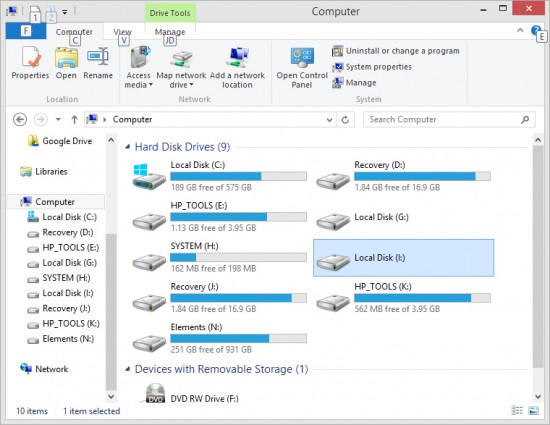Open Control Panel from the ribbon
The height and width of the screenshot is (425, 550).
302,67
